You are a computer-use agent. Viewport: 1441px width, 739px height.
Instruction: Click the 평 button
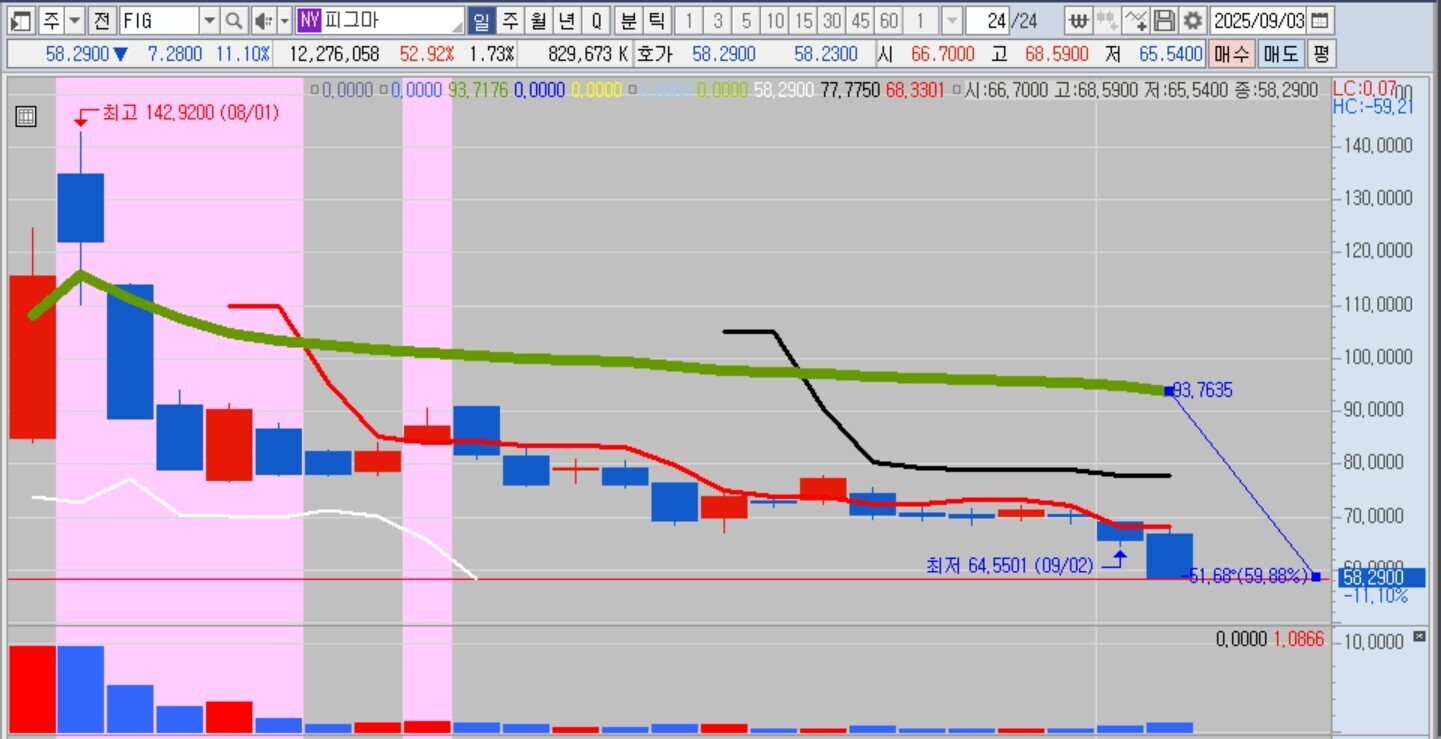click(1321, 53)
